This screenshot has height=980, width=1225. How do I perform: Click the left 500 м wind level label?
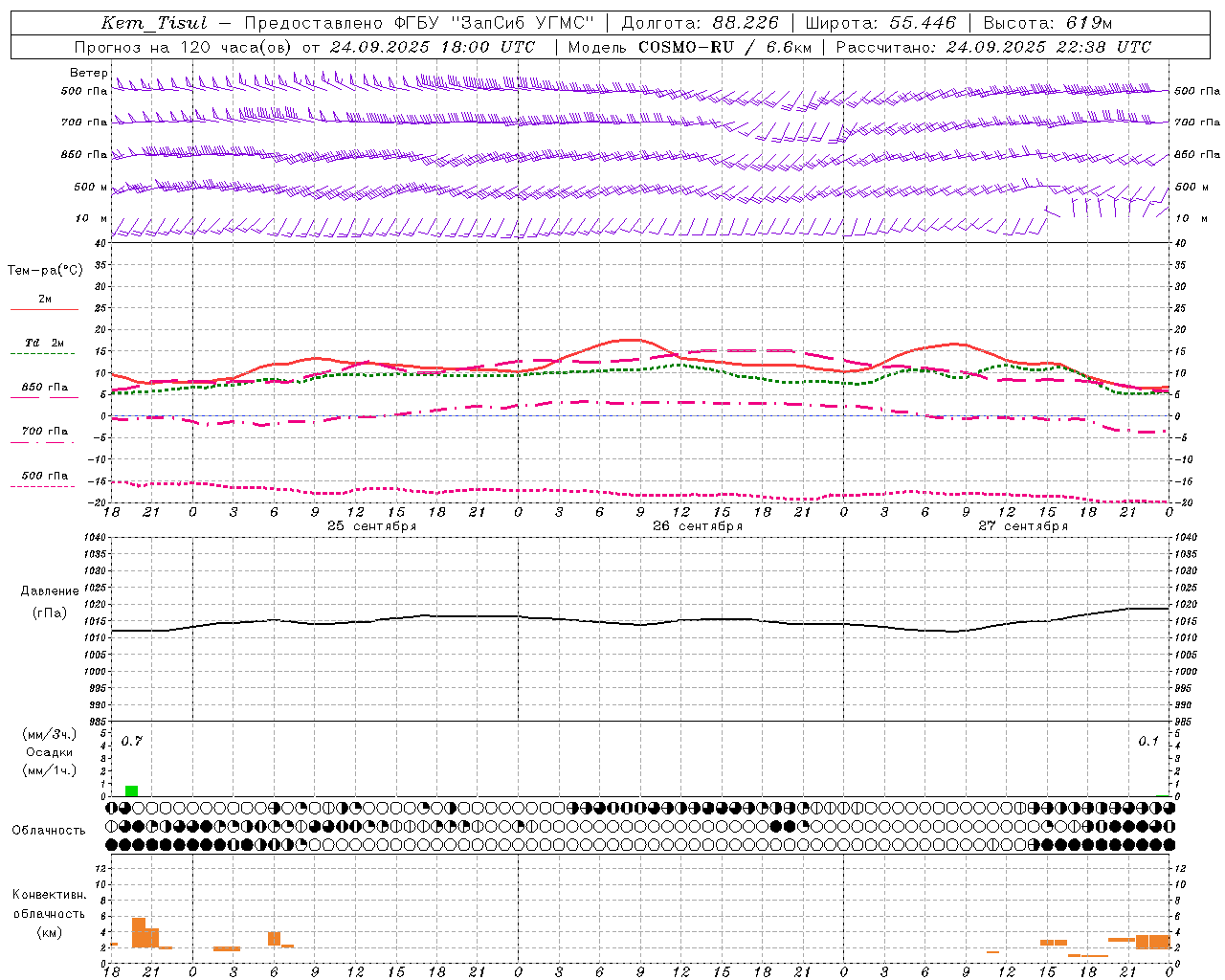click(91, 187)
